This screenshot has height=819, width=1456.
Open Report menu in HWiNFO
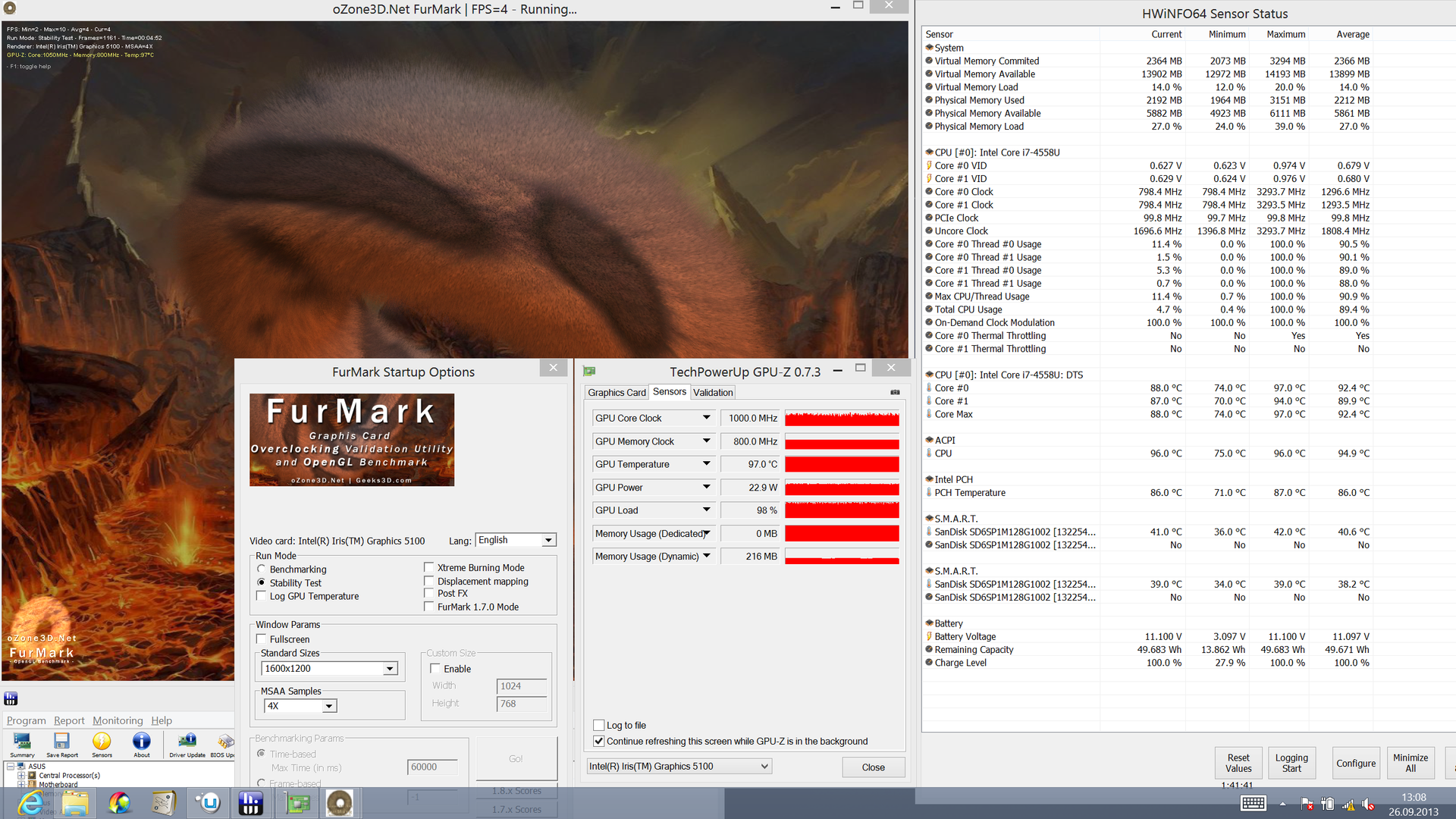coord(69,720)
